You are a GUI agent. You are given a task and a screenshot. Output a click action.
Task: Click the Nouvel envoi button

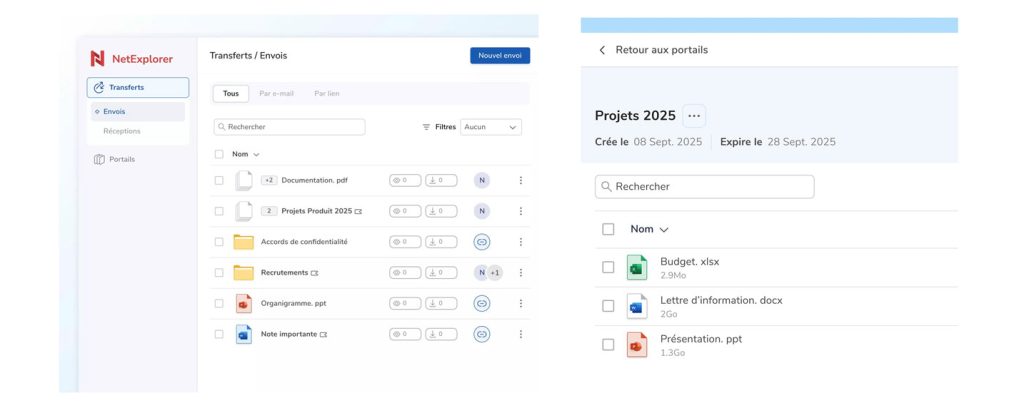tap(500, 56)
